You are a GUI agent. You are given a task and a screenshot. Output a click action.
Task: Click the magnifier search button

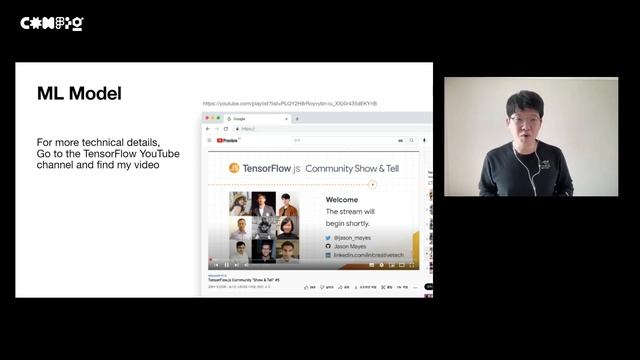(x=411, y=140)
